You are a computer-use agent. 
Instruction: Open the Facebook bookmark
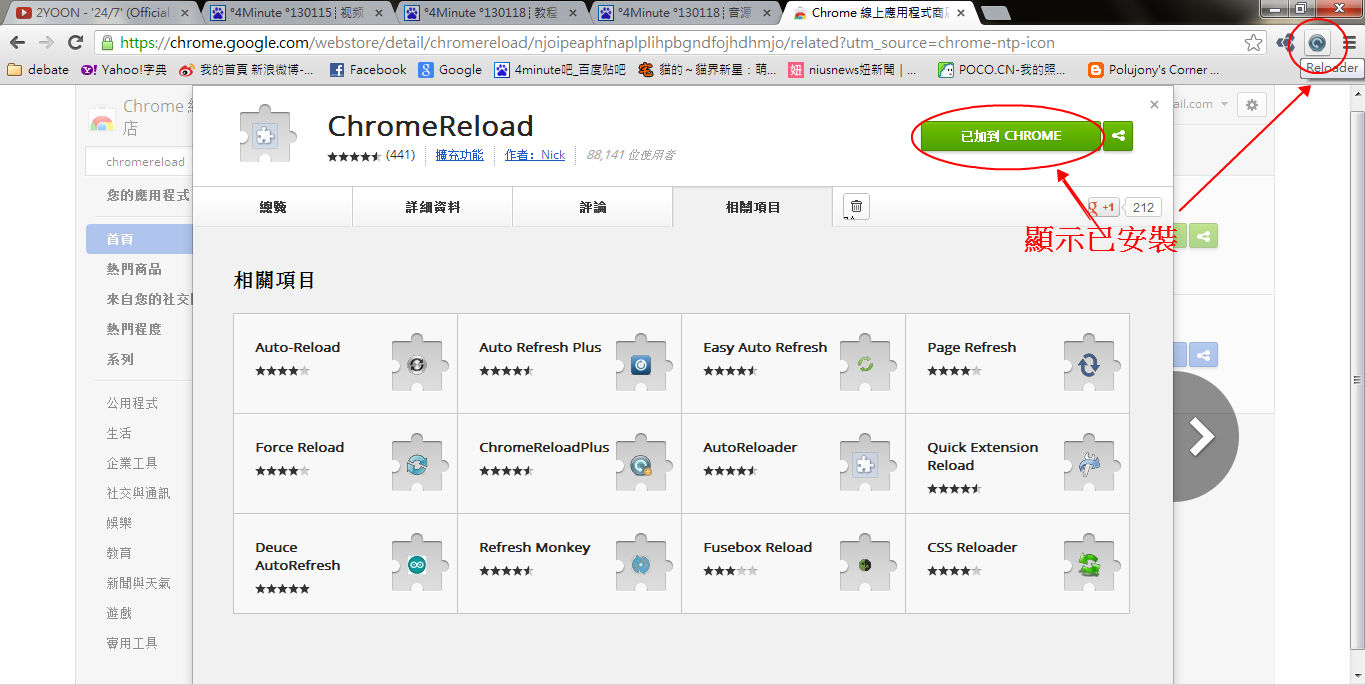(368, 70)
